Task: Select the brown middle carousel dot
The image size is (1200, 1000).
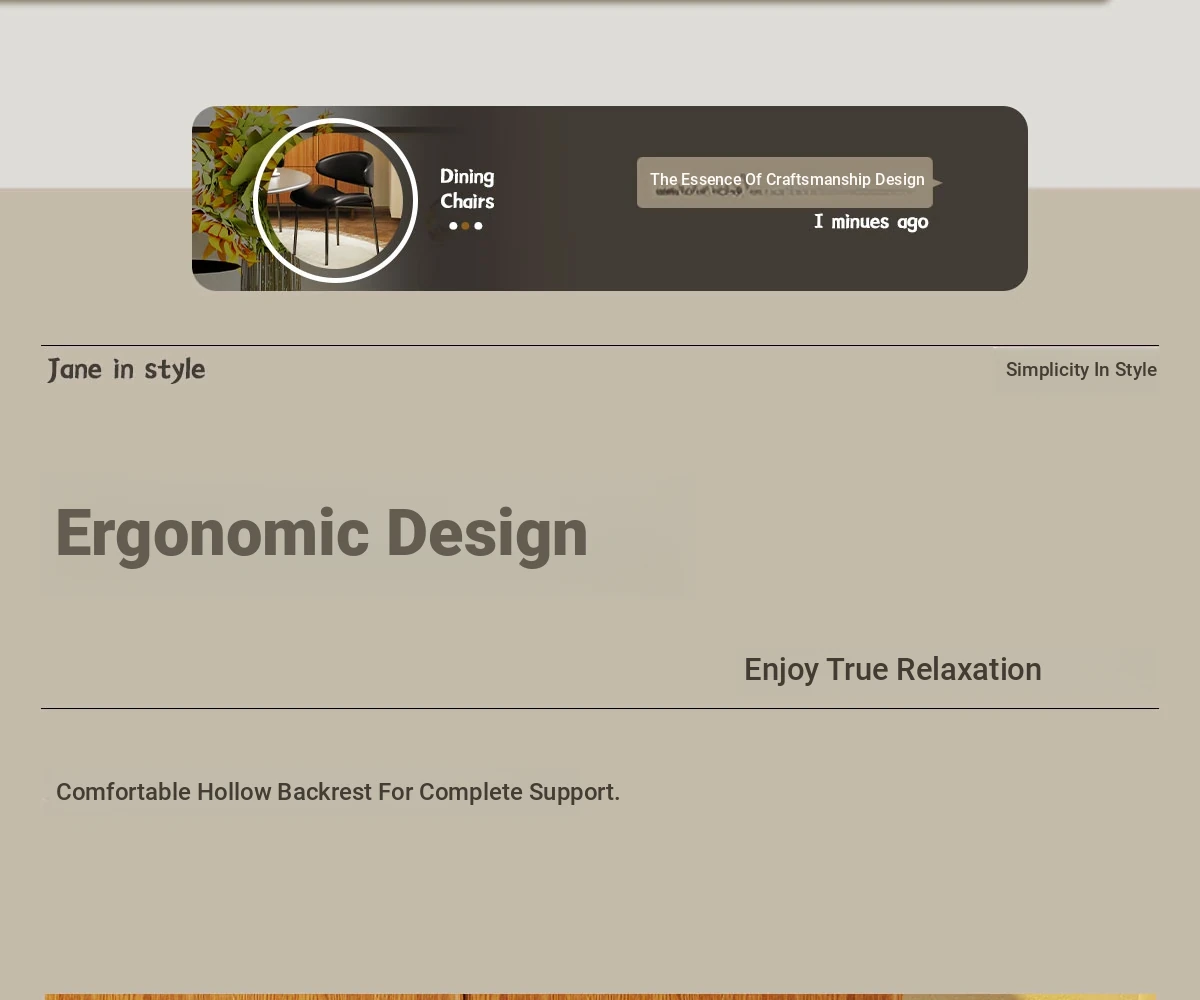Action: (x=465, y=226)
